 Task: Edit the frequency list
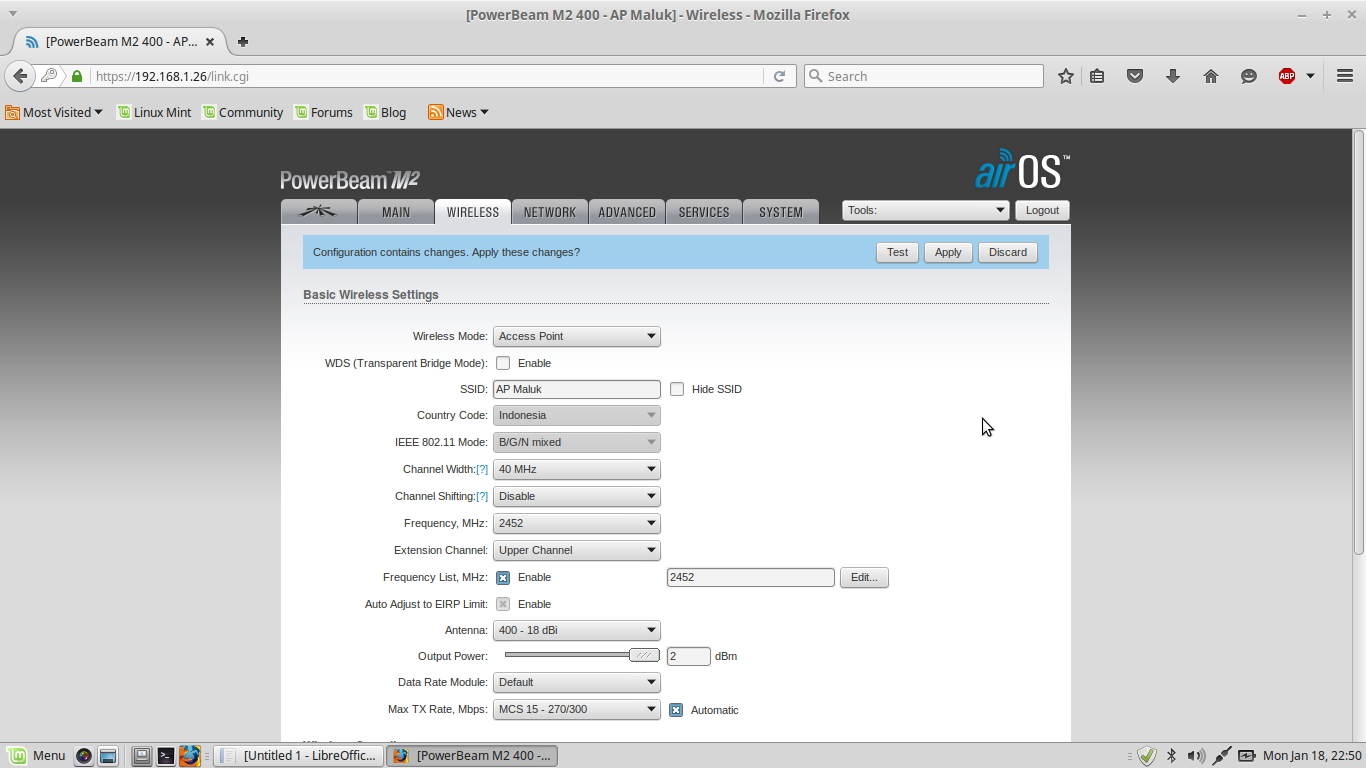(864, 577)
